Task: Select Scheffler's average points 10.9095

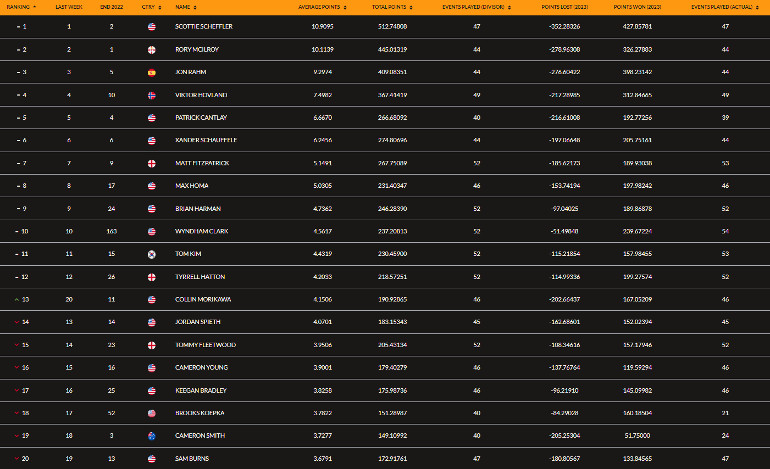Action: [322, 27]
